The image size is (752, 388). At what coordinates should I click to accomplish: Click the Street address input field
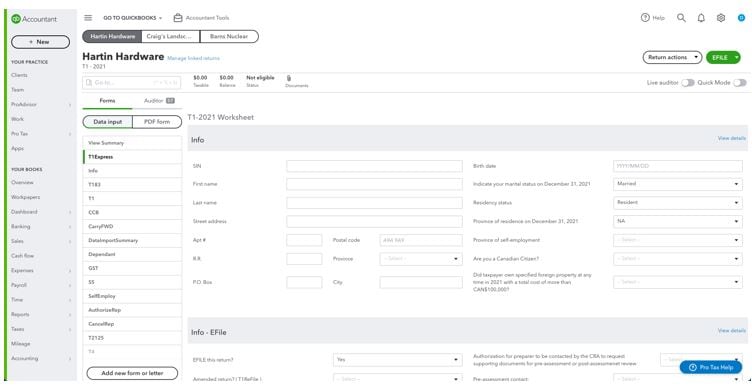pyautogui.click(x=375, y=222)
